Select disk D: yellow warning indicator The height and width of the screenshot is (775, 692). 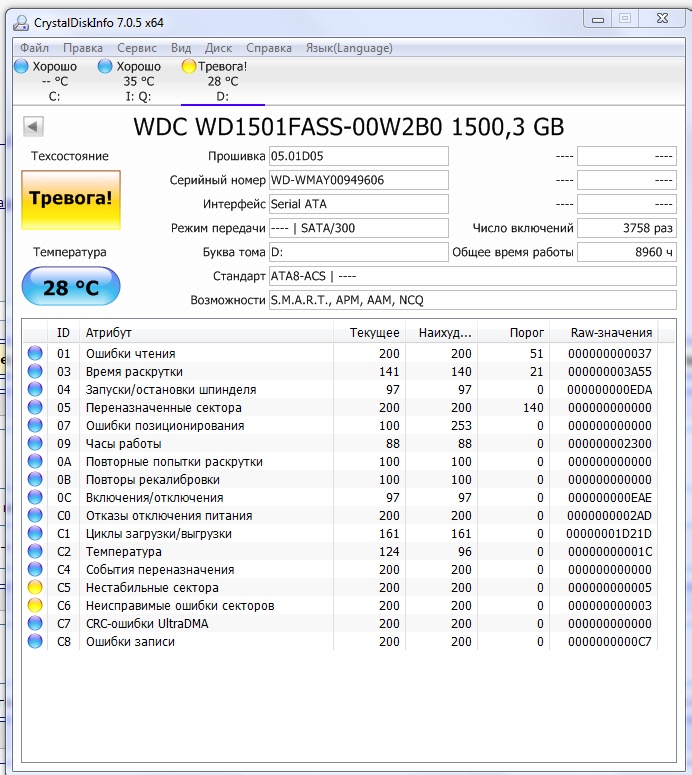(189, 66)
